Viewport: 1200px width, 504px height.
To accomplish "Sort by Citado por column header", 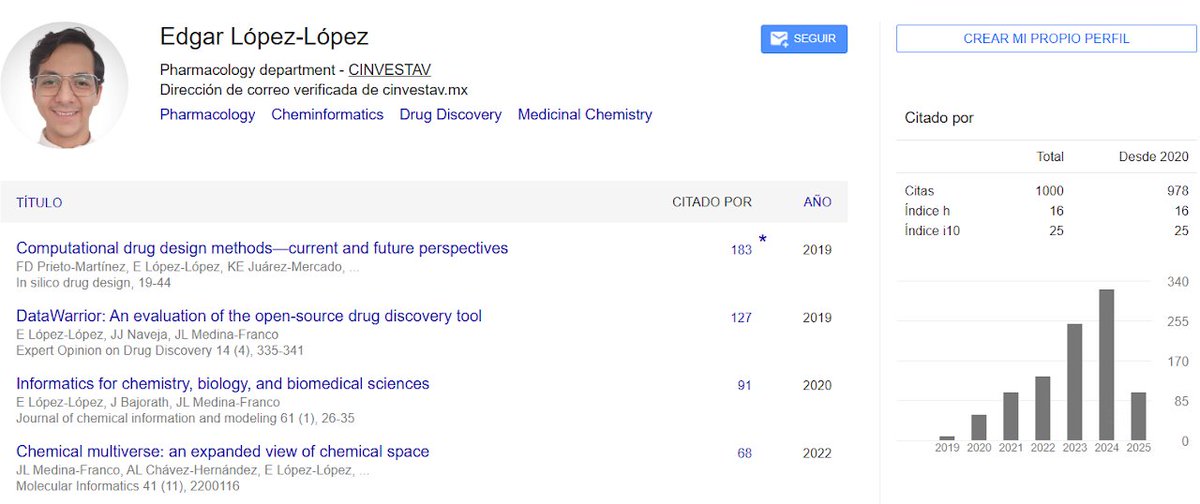I will point(711,202).
